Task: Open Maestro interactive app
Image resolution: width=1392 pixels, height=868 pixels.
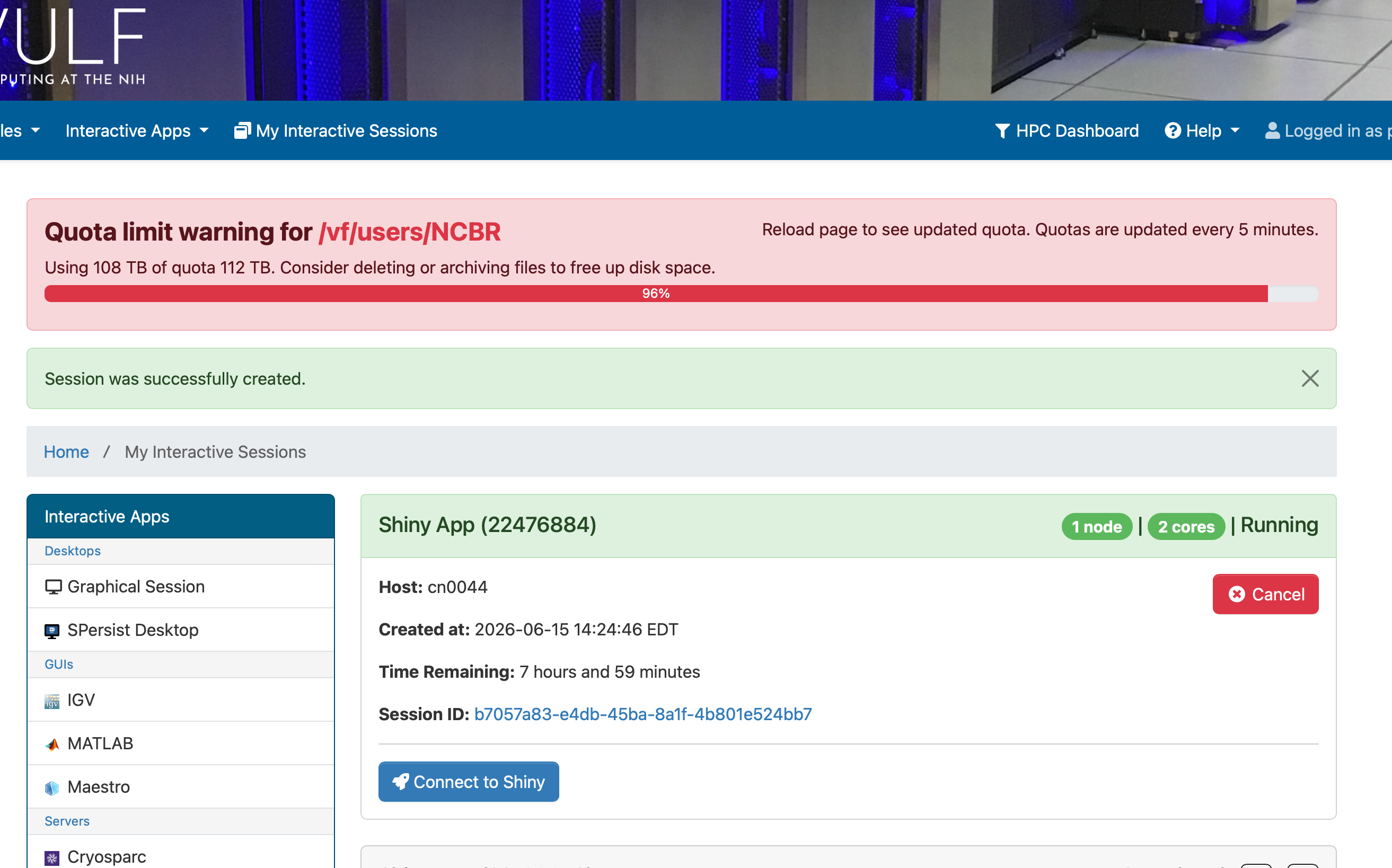Action: (180, 786)
